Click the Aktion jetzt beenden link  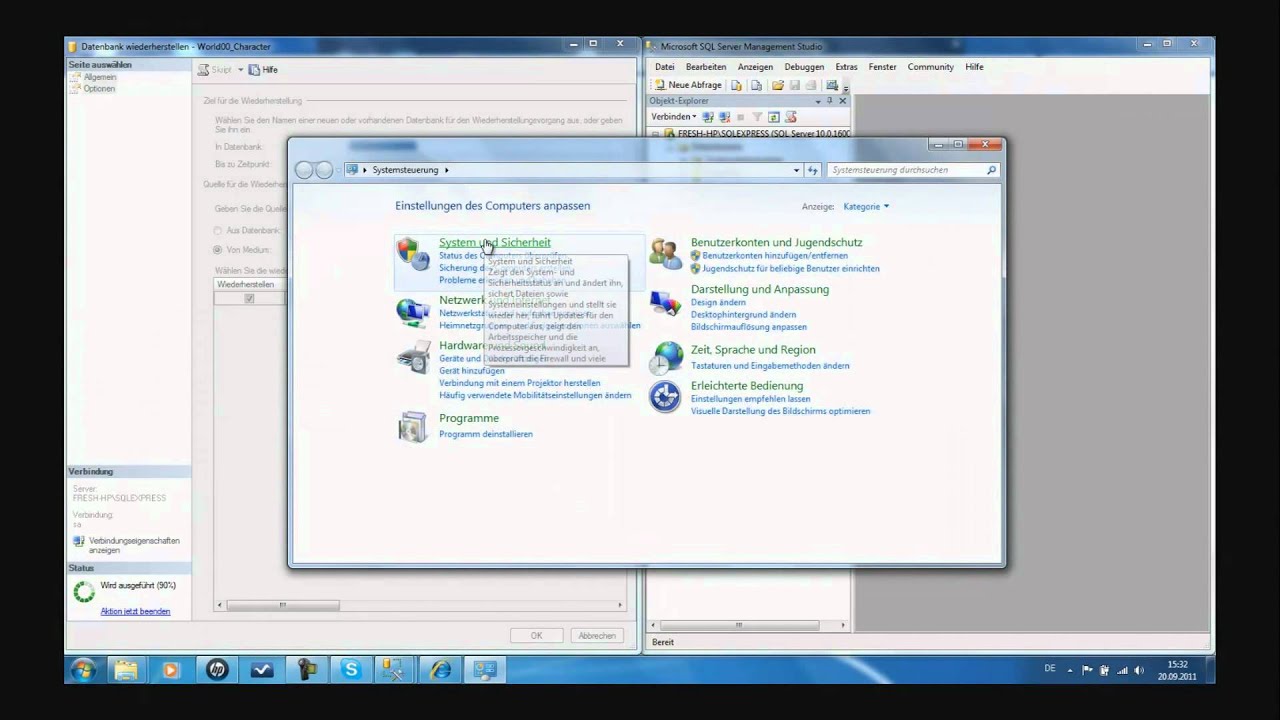coord(135,611)
